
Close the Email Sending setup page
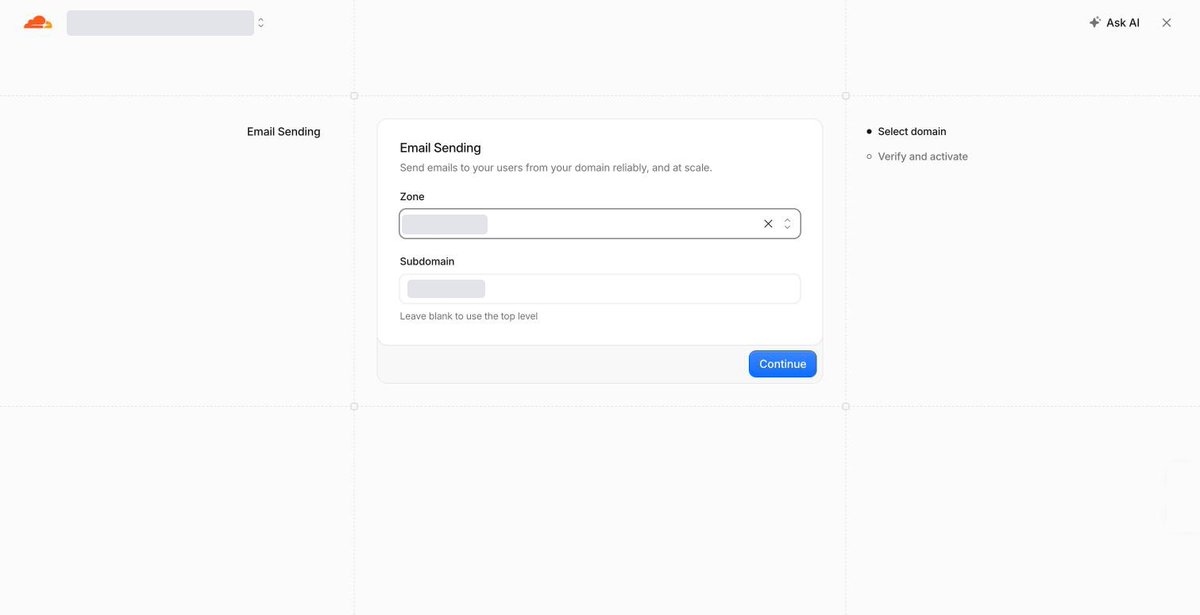click(x=1166, y=22)
